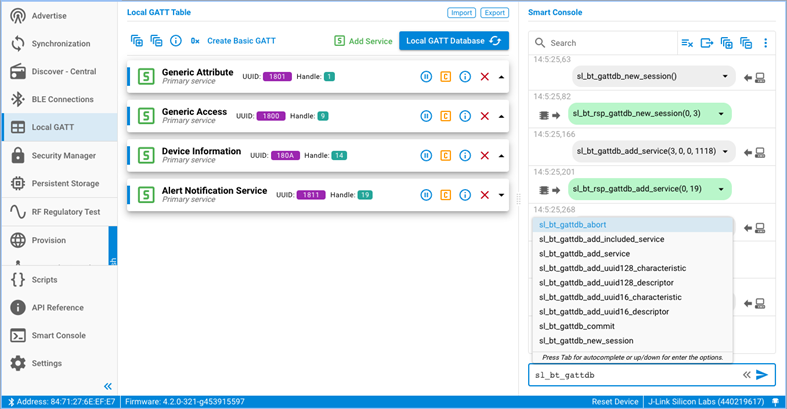The image size is (787, 409).
Task: Toggle pause on Generic Attribute service
Action: [426, 77]
